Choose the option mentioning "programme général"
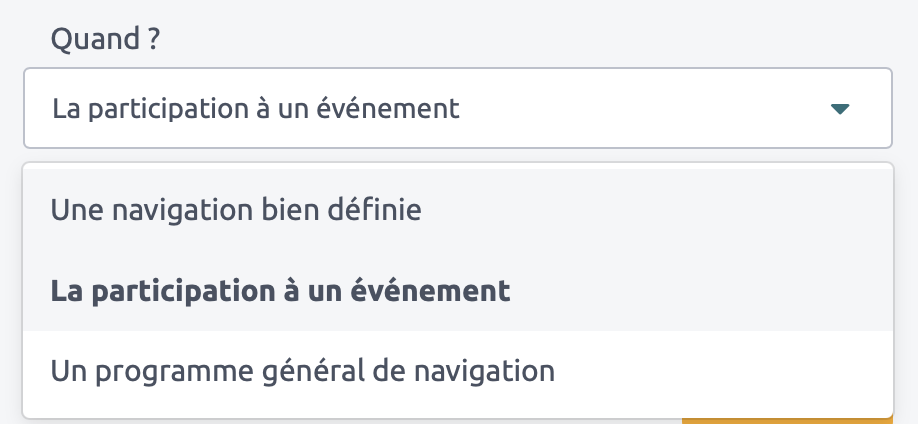This screenshot has width=918, height=424. coord(302,371)
